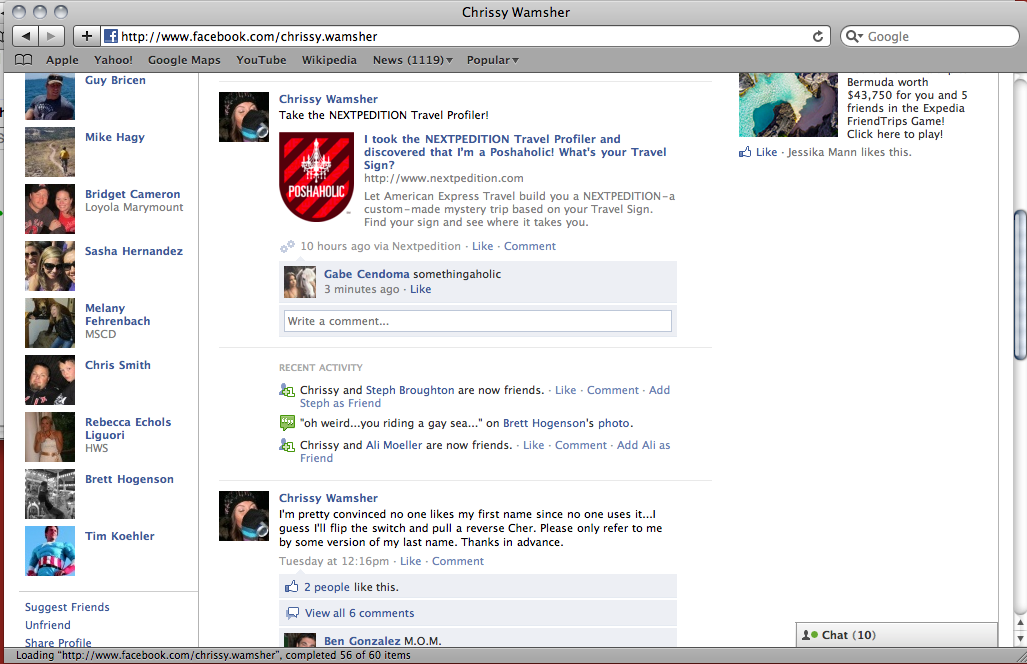The width and height of the screenshot is (1027, 664).
Task: Click friends icon beside Steph Broughton activity
Action: [287, 390]
